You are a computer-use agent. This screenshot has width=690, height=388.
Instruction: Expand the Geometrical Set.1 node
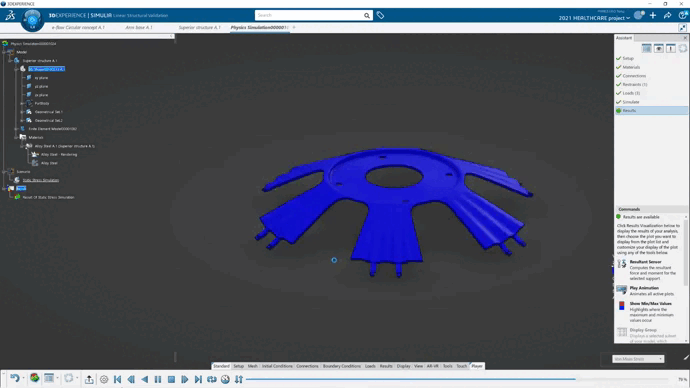22,112
